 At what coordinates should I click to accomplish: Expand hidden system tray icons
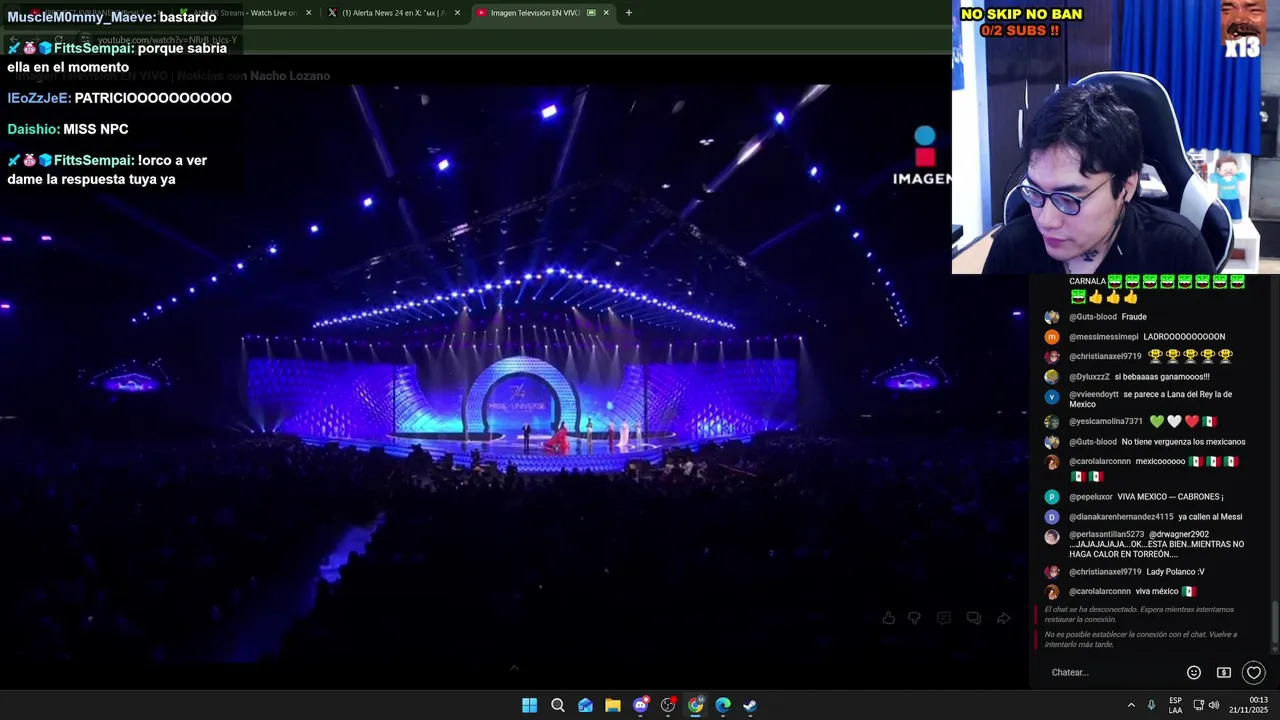point(1131,705)
